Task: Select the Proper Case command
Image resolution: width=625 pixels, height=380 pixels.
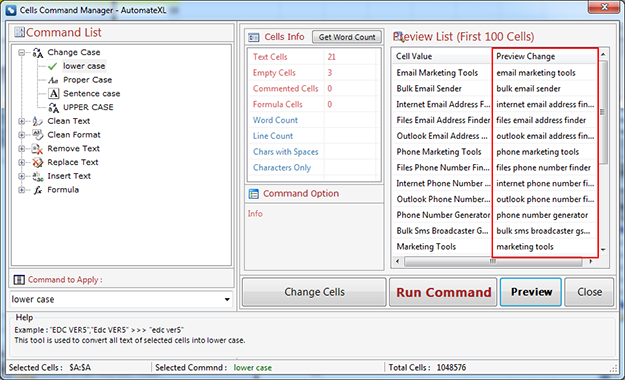Action: click(88, 80)
